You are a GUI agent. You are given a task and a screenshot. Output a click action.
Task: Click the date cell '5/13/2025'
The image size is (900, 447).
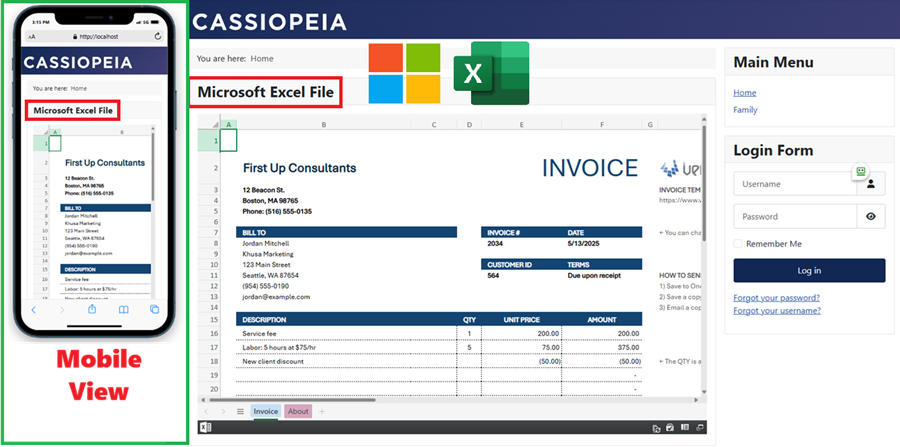coord(583,243)
